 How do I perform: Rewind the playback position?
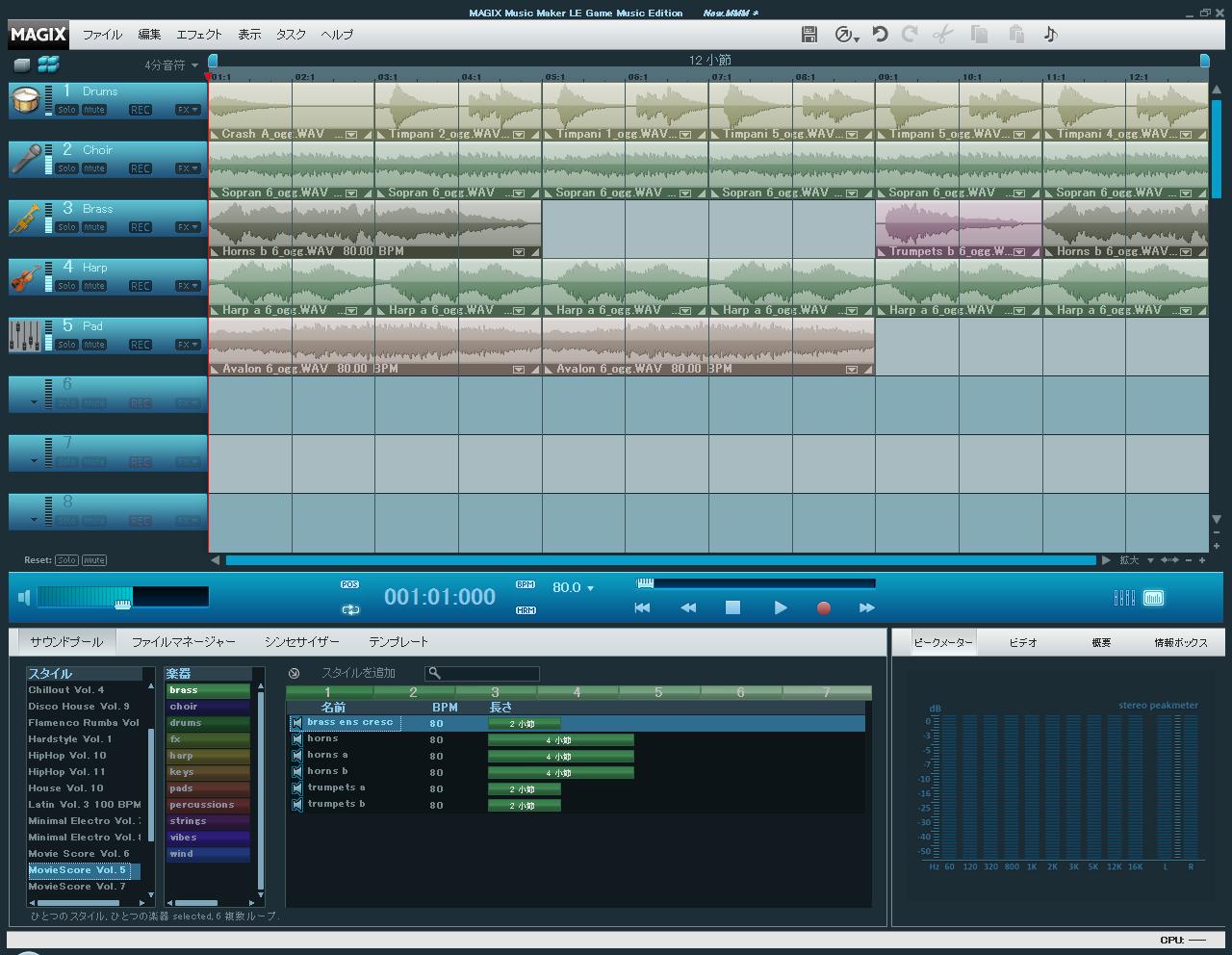click(688, 607)
